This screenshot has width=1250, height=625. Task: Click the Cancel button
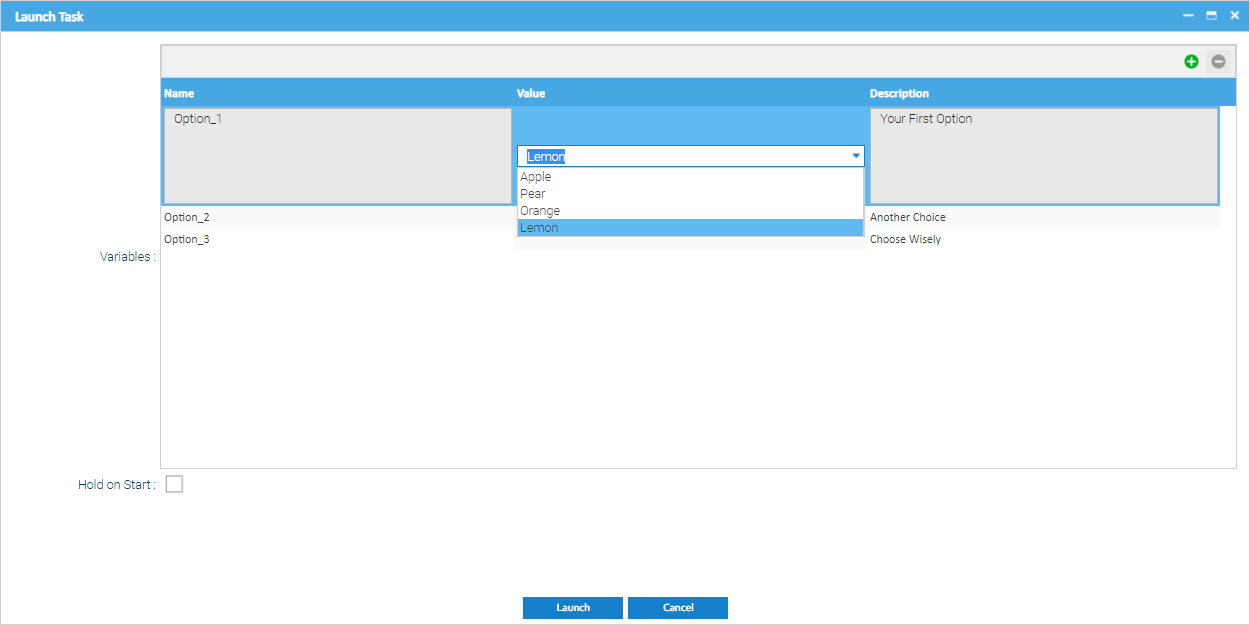[x=677, y=608]
